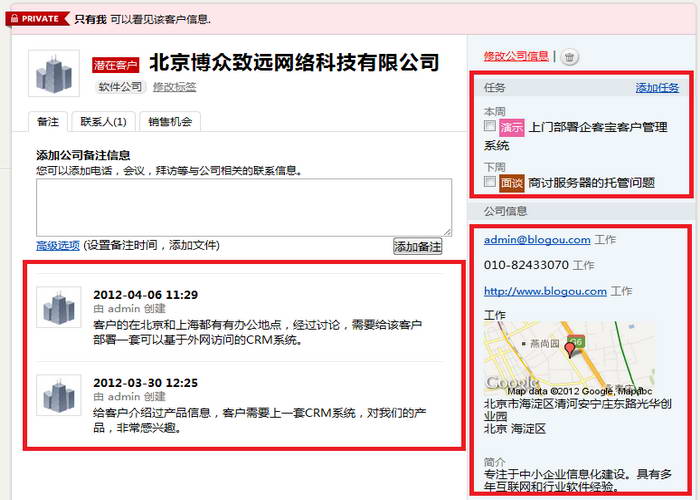Image resolution: width=700 pixels, height=500 pixels.
Task: Click the 演示 tag on the this-week task
Action: click(x=512, y=128)
